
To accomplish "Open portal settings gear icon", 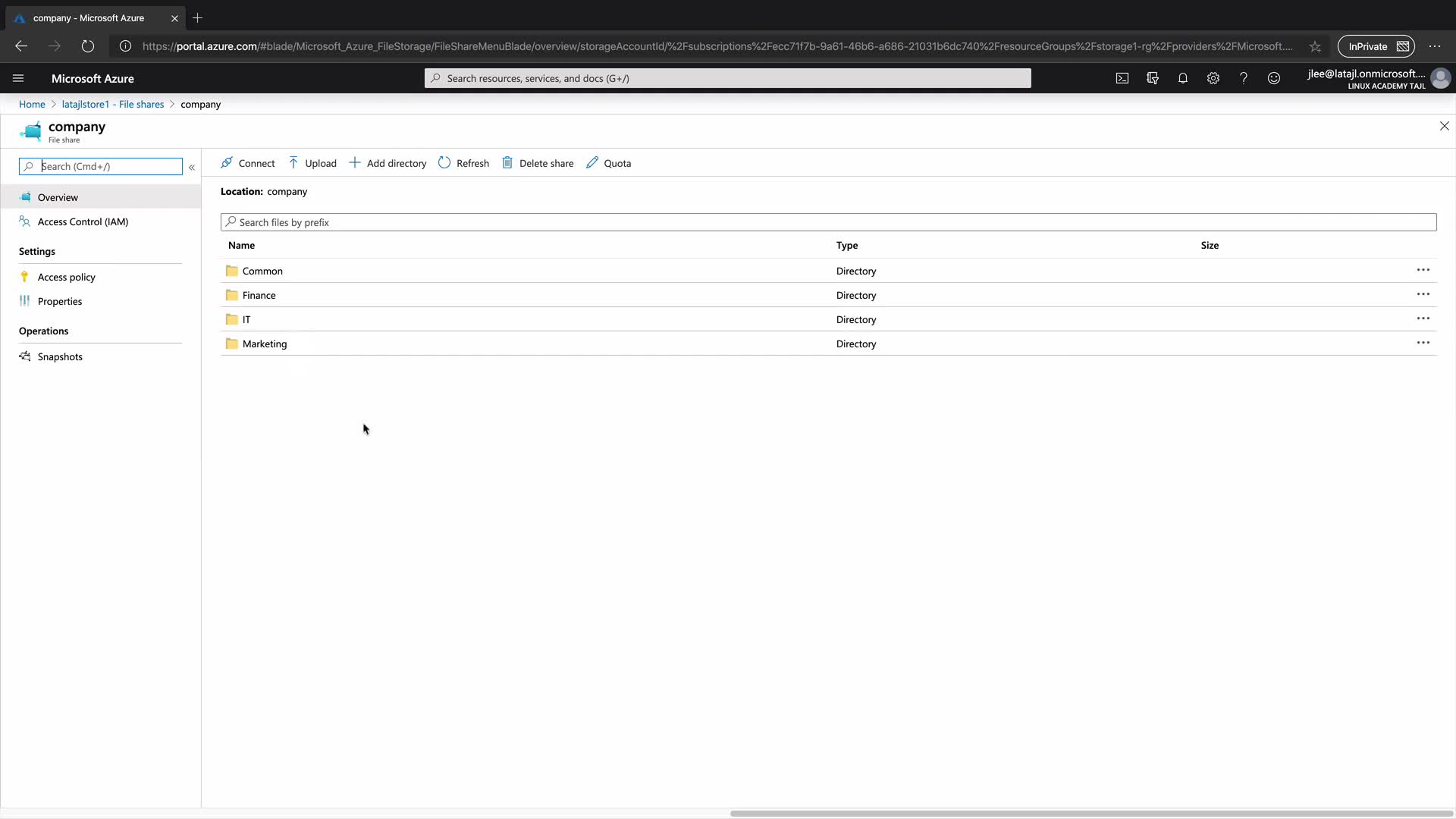I will pyautogui.click(x=1213, y=78).
